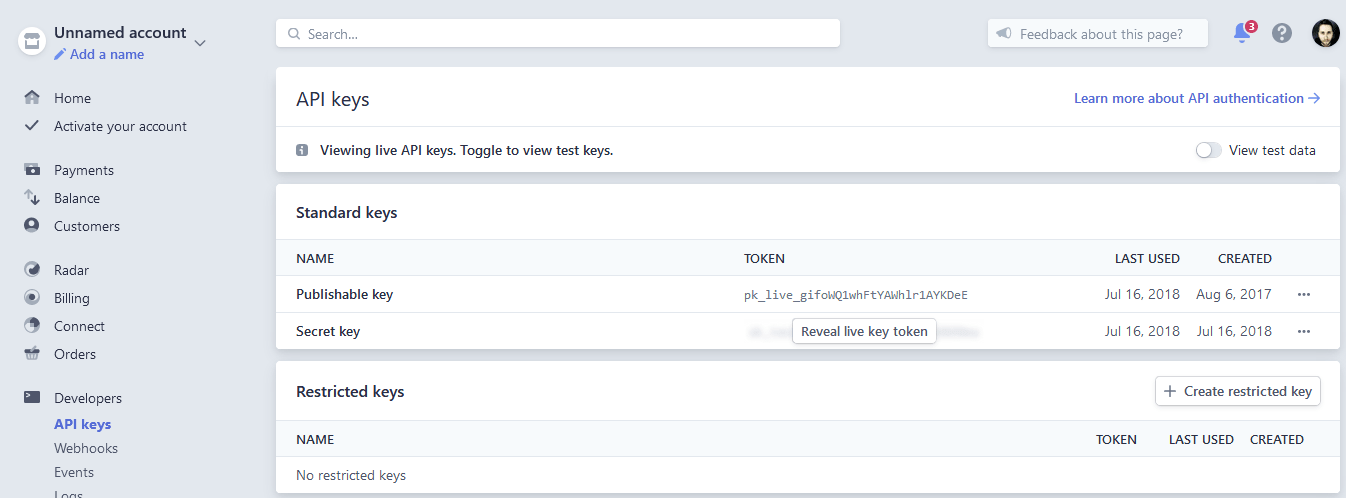Open the user profile avatar
The image size is (1346, 498).
click(1325, 33)
